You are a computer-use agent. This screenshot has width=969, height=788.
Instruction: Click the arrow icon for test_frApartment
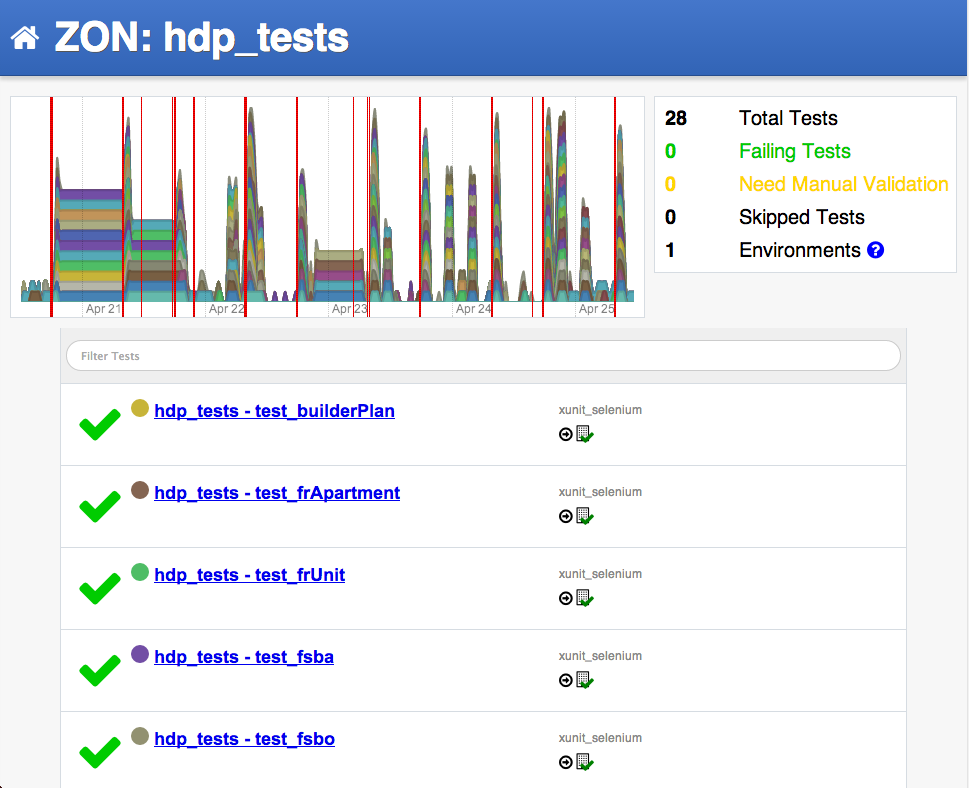click(566, 516)
